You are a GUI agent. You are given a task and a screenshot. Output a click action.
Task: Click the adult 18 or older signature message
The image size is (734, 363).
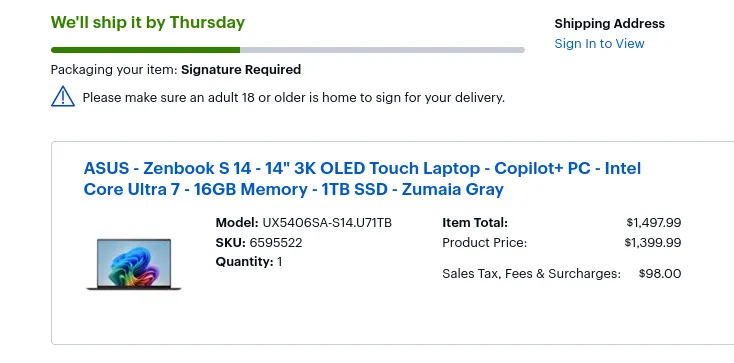pyautogui.click(x=294, y=98)
